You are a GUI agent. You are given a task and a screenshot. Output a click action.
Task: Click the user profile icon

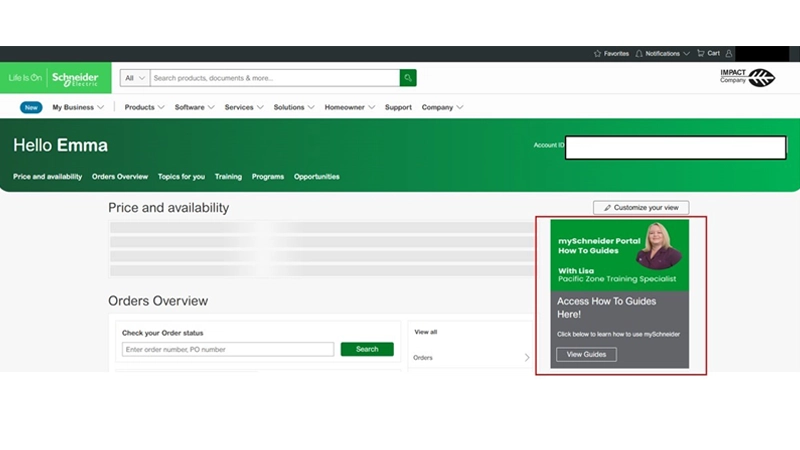click(729, 53)
